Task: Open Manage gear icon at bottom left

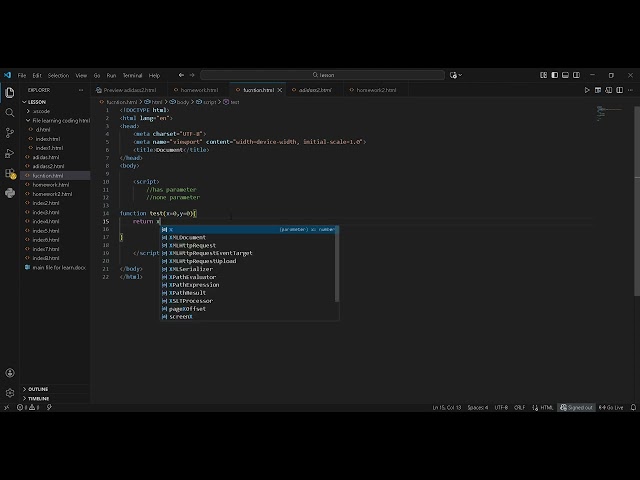Action: [10, 393]
